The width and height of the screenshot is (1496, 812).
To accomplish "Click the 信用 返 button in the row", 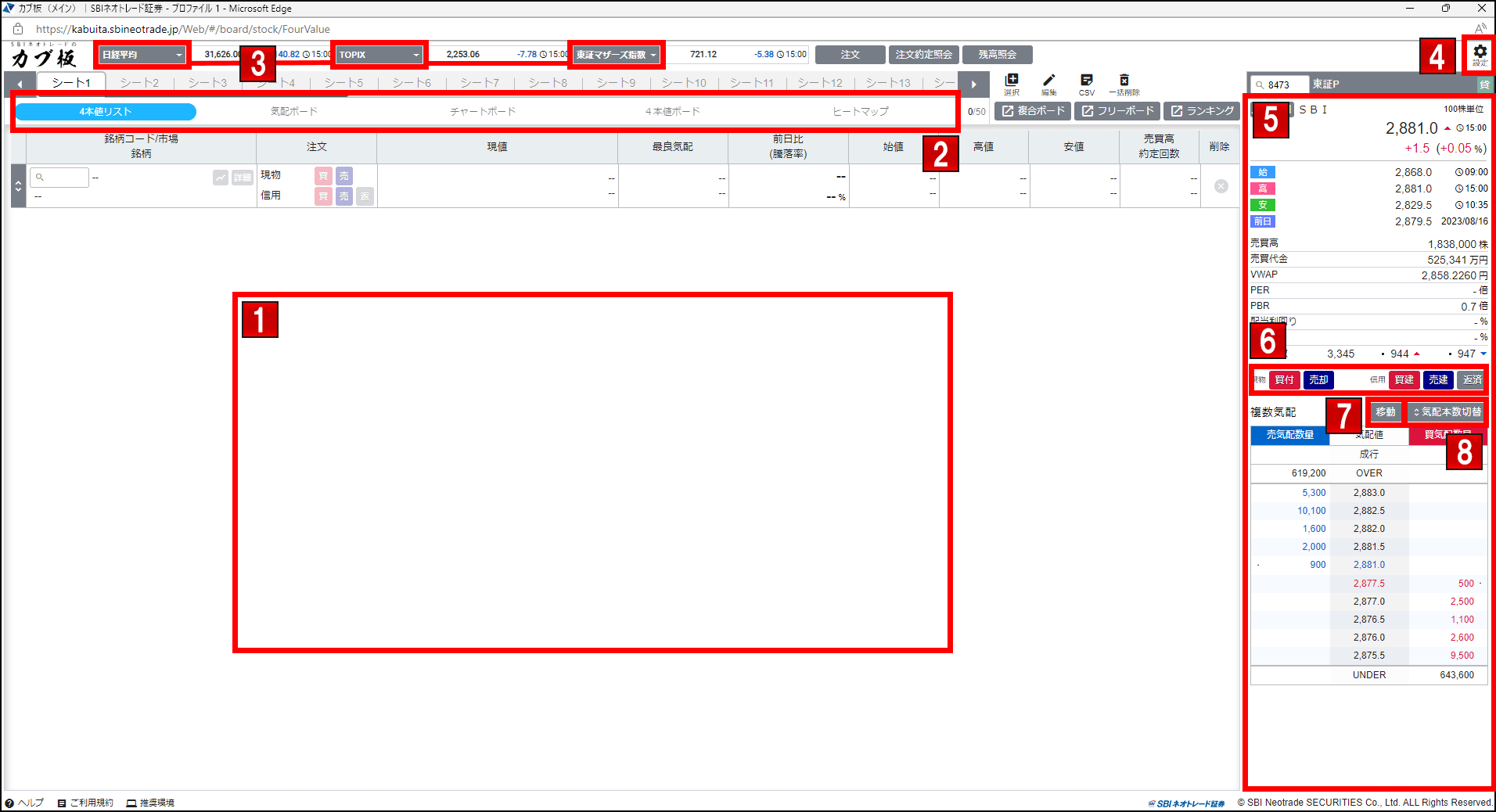I will tap(365, 196).
